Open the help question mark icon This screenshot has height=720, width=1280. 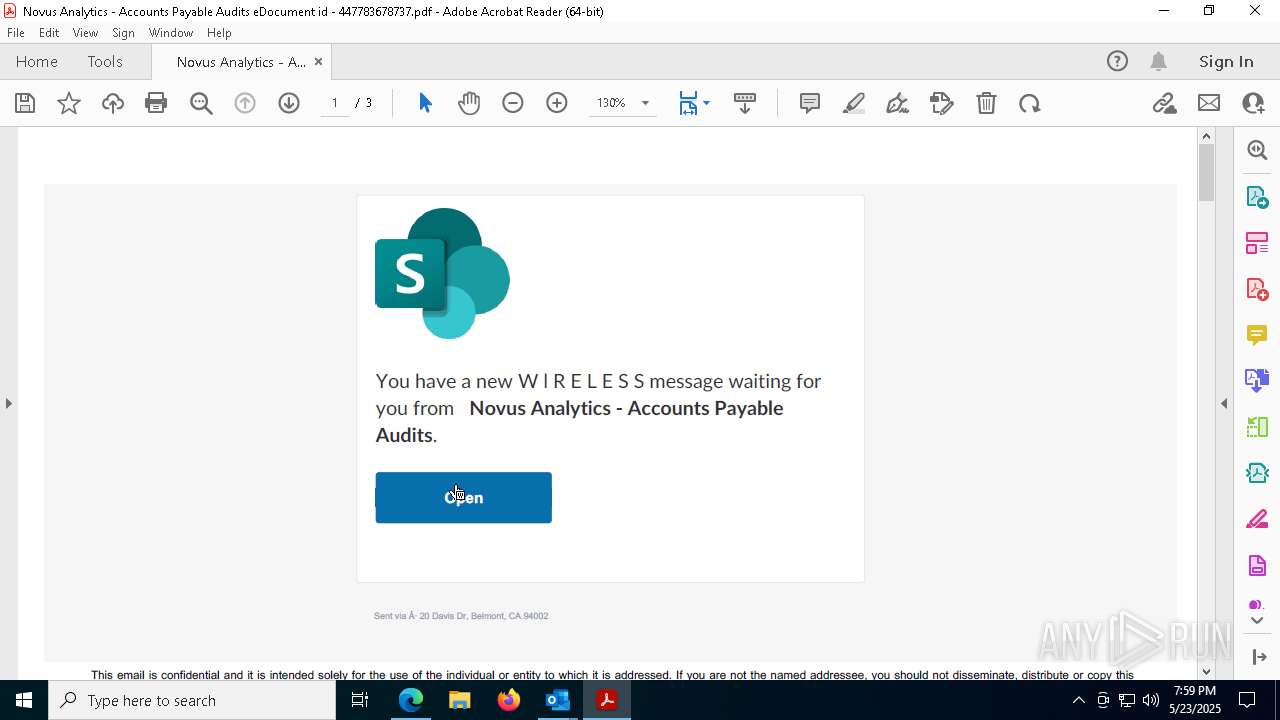click(1117, 62)
